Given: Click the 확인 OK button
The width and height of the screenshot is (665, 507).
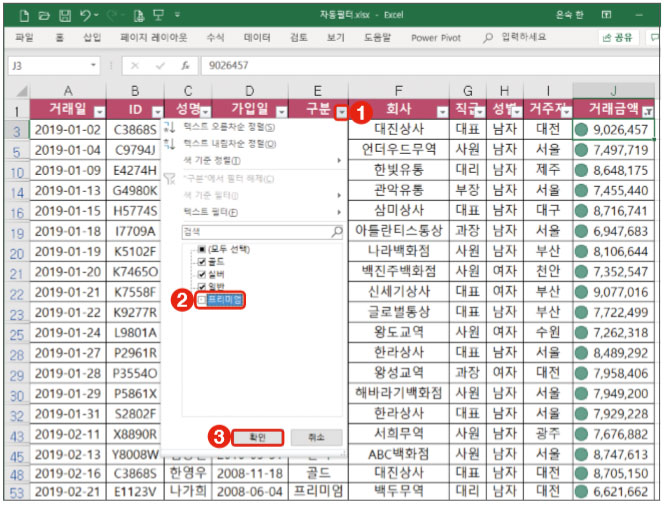Looking at the screenshot, I should [x=257, y=437].
